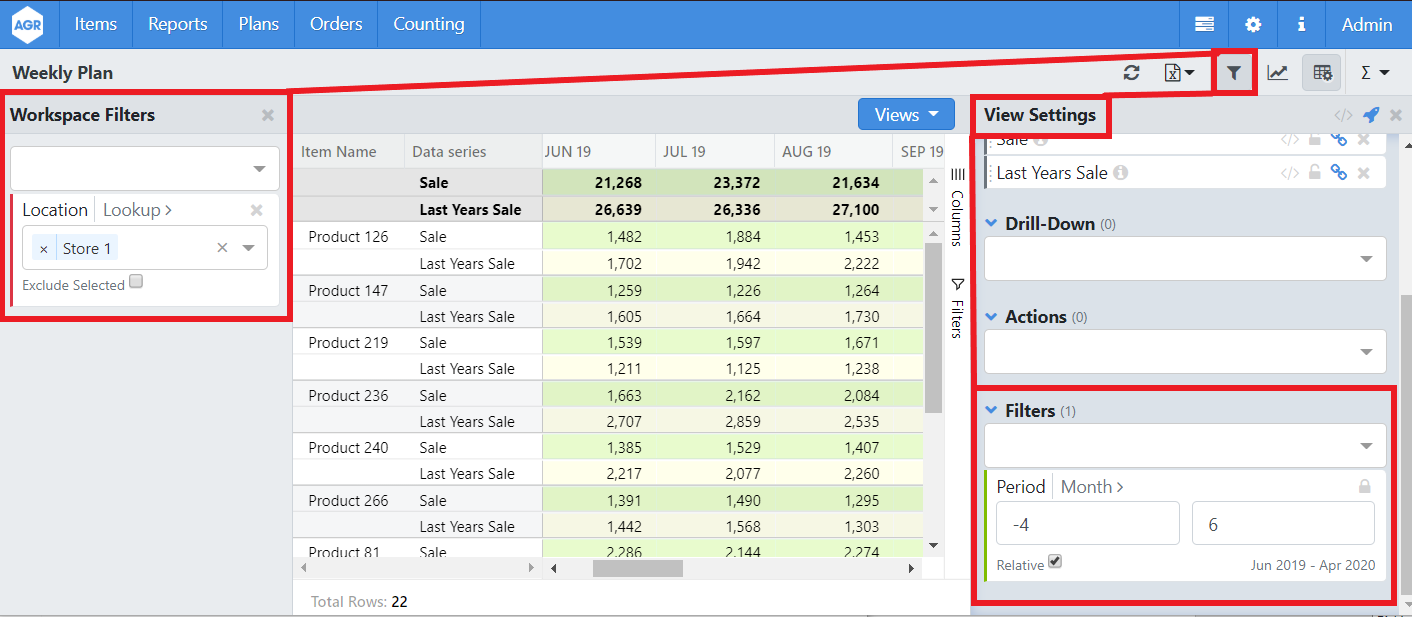
Task: Toggle lock icon on Period filter
Action: [x=1364, y=487]
